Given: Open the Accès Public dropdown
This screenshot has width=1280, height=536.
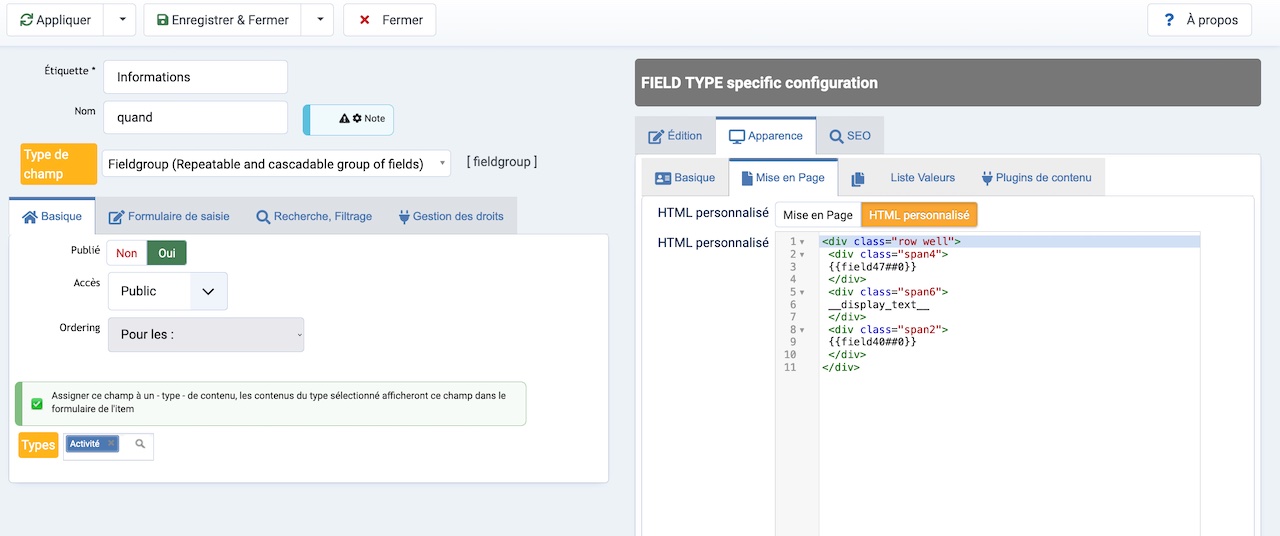Looking at the screenshot, I should click(x=168, y=291).
